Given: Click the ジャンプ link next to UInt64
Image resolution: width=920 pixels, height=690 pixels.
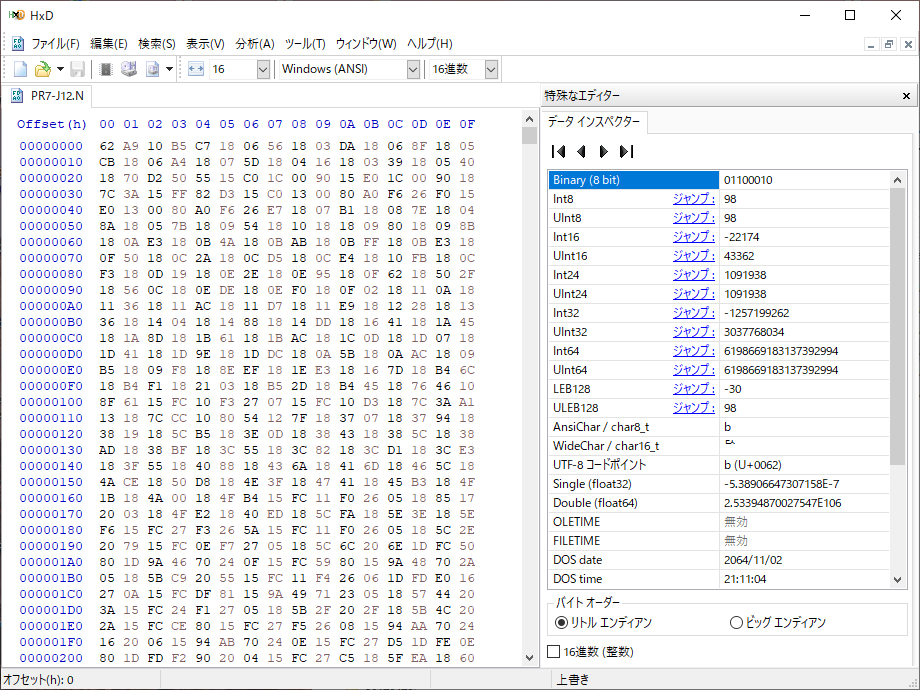Looking at the screenshot, I should [694, 370].
